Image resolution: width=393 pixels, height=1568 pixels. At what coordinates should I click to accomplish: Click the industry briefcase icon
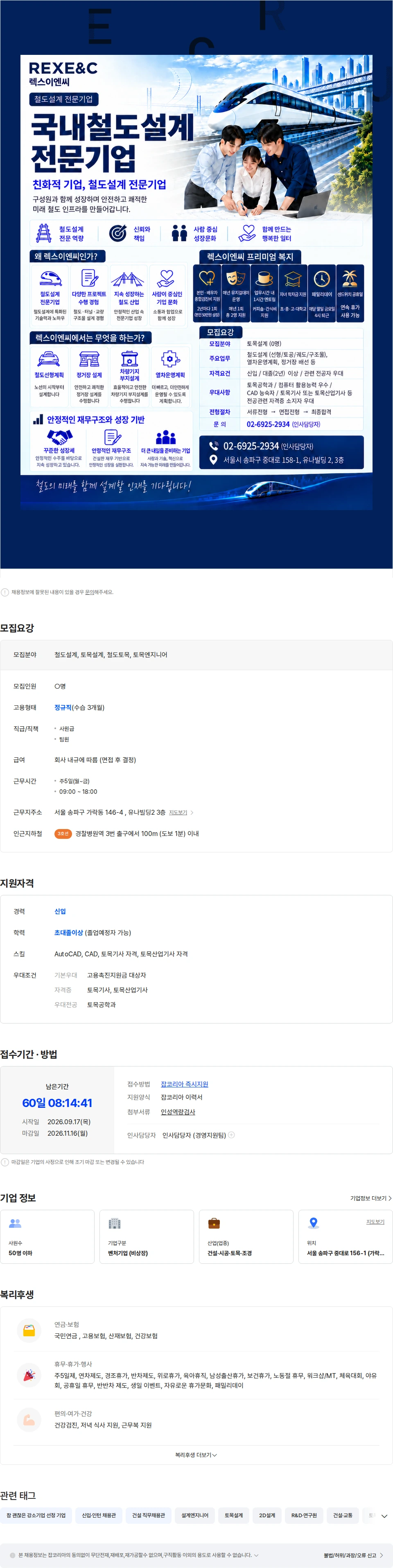(214, 1223)
